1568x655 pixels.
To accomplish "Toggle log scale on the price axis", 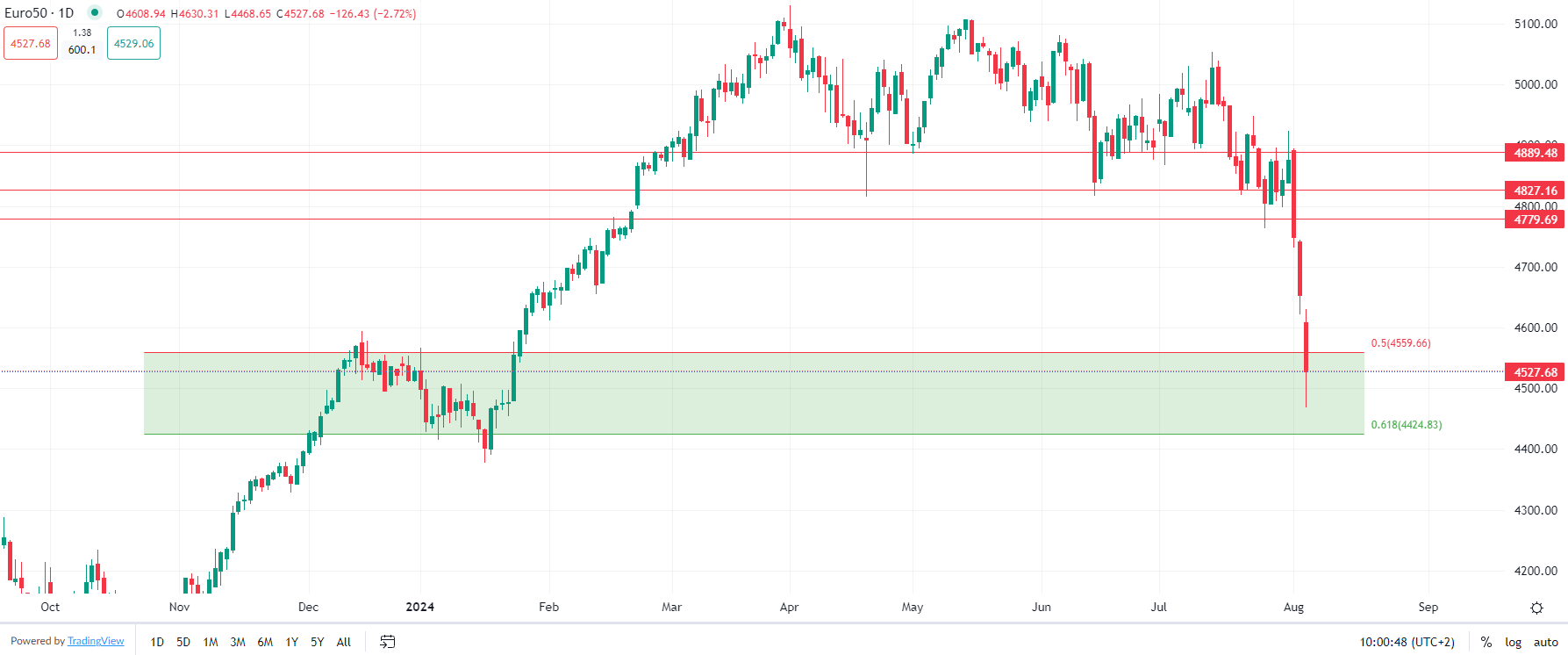I will tap(1513, 642).
